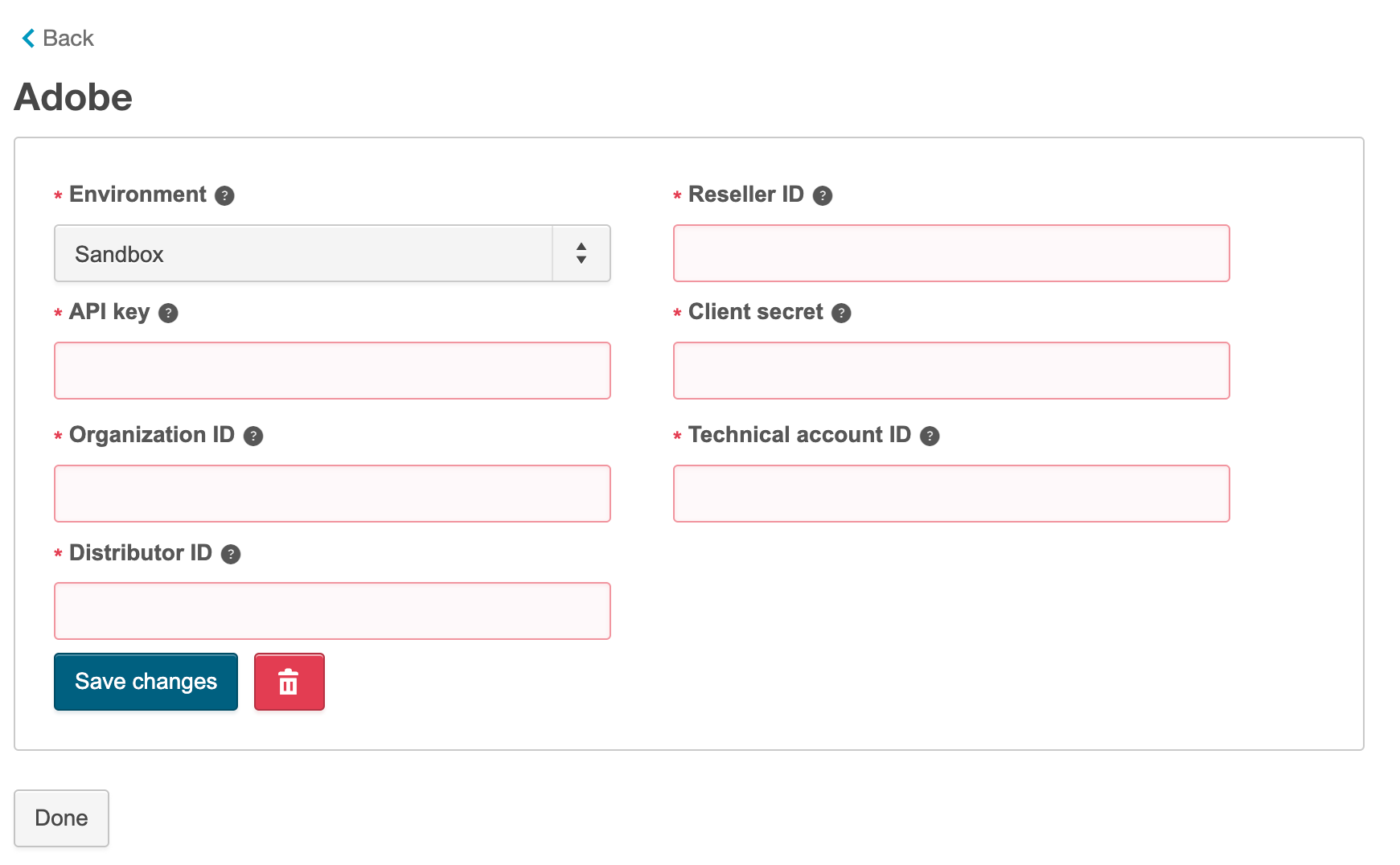Focus the Client secret input field
Screen dimensions: 1400x865
pos(951,371)
